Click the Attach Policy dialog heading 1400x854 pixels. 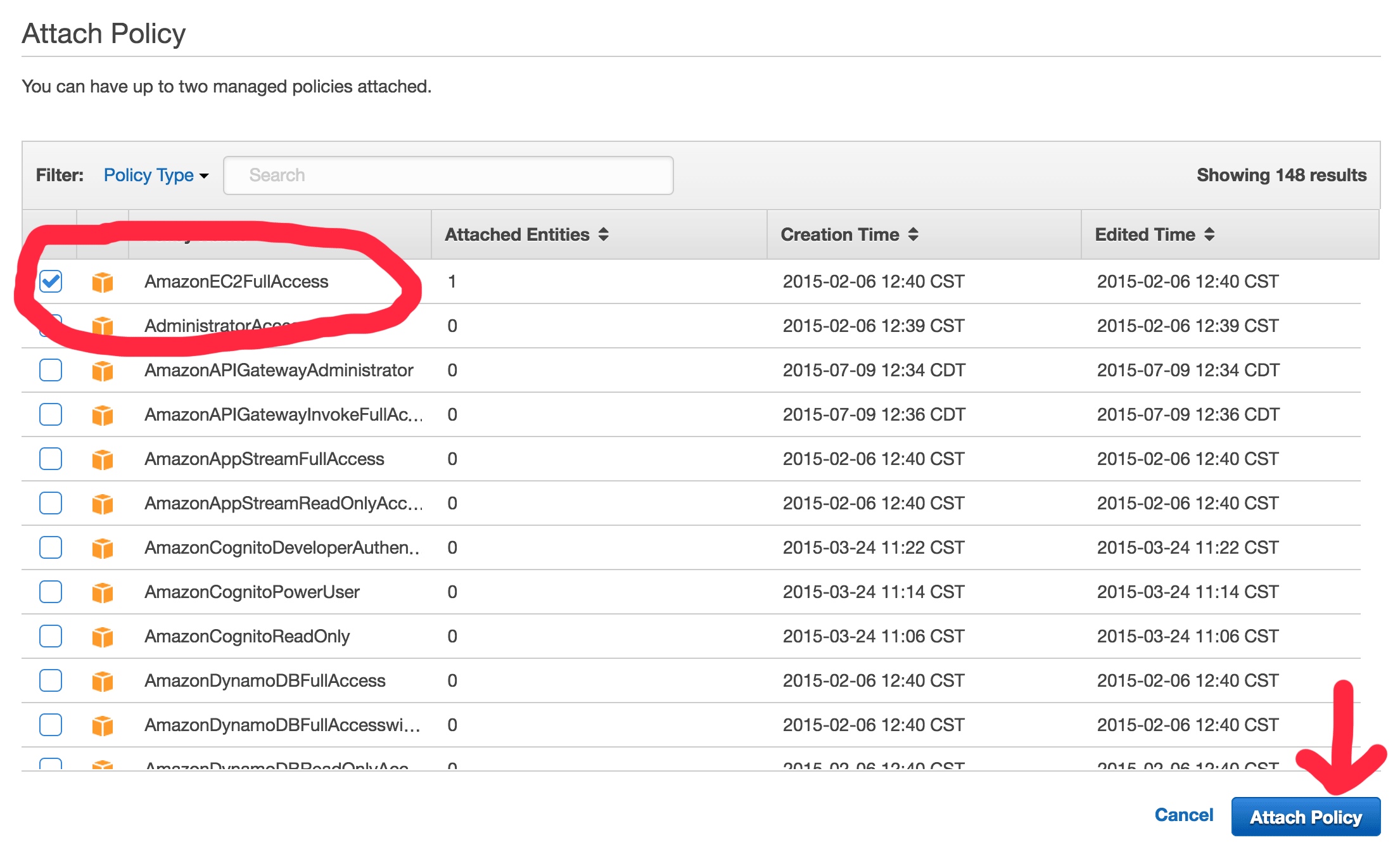tap(104, 34)
